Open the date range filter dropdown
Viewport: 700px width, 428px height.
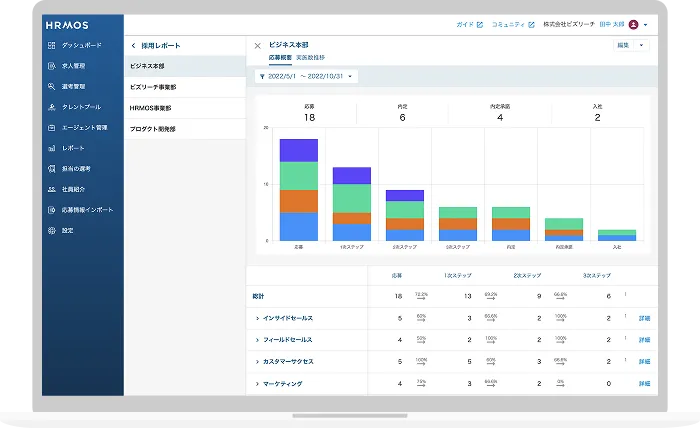click(307, 76)
